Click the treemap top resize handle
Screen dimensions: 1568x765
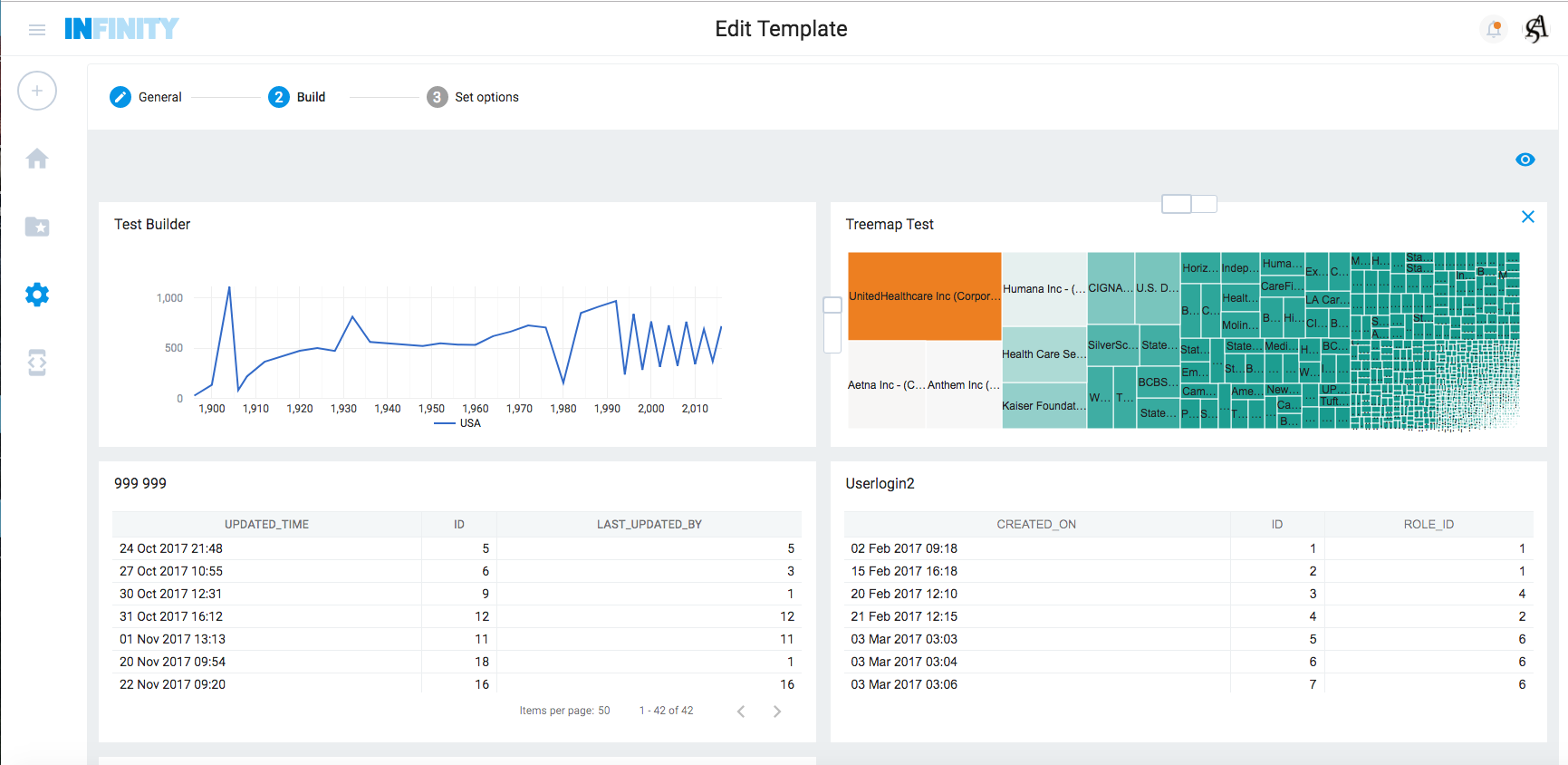point(1189,204)
